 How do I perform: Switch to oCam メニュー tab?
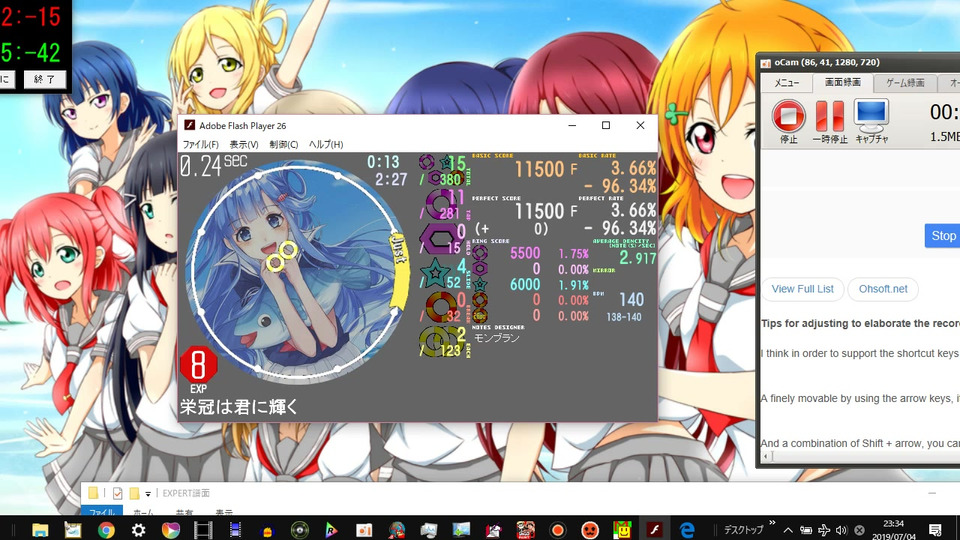point(787,83)
